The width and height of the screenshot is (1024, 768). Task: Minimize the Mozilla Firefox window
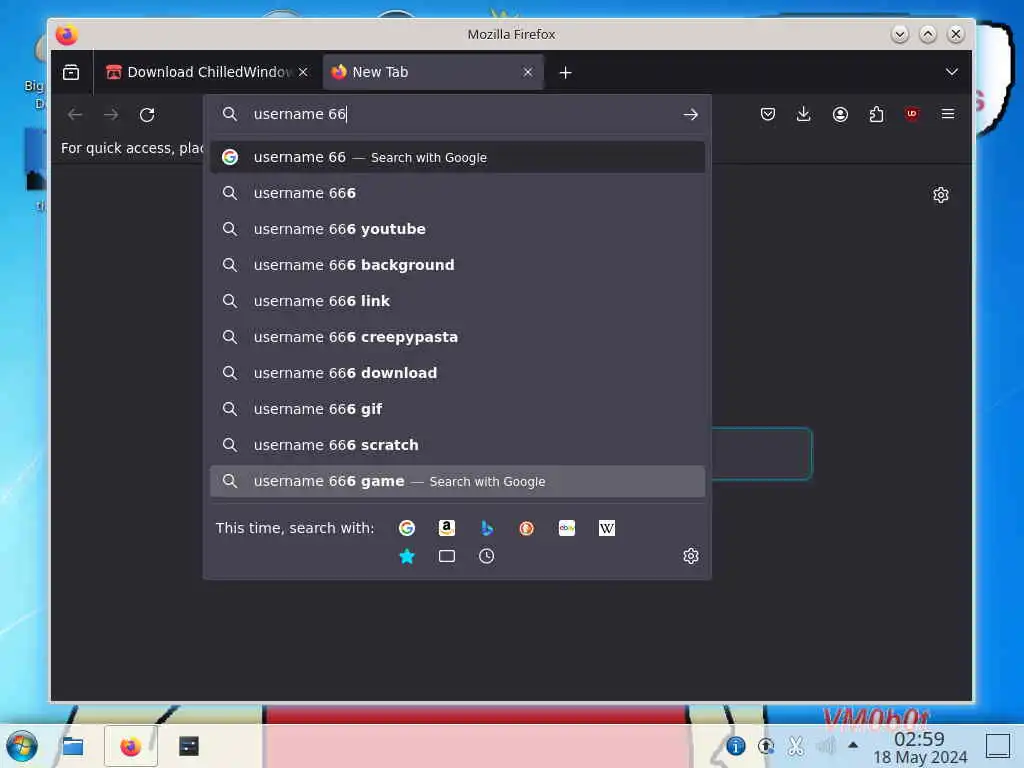click(899, 34)
